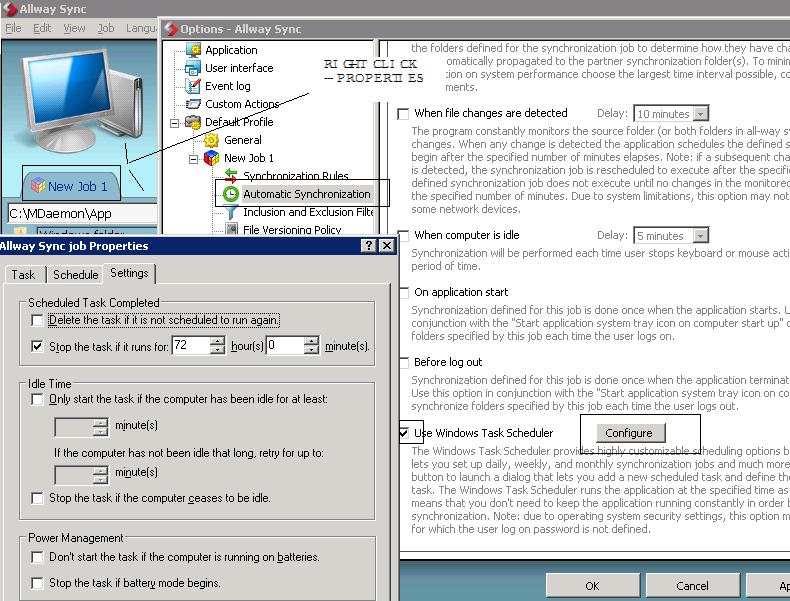Select Automatic Synchronization in options tree

(306, 194)
